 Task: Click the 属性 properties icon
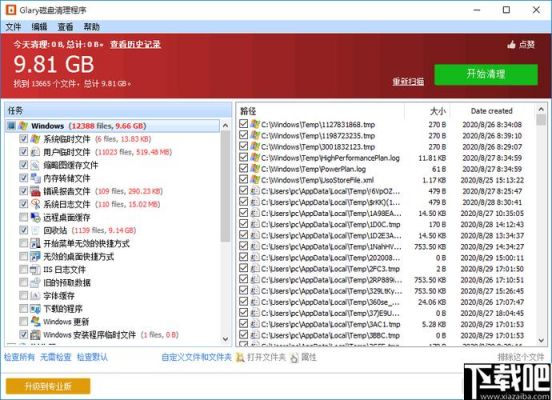click(x=294, y=358)
